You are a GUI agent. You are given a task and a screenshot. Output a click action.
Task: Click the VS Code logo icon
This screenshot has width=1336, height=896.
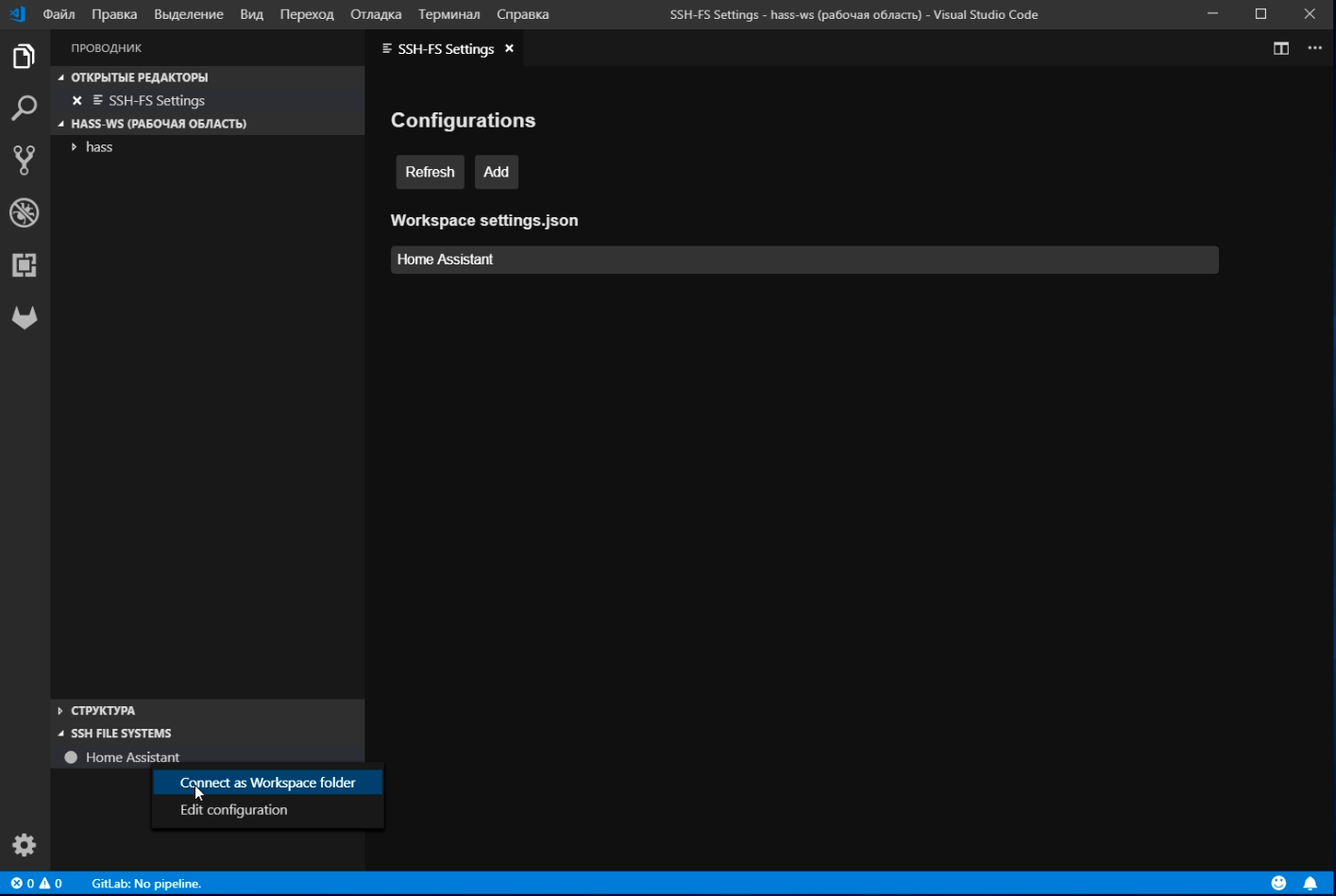click(18, 14)
